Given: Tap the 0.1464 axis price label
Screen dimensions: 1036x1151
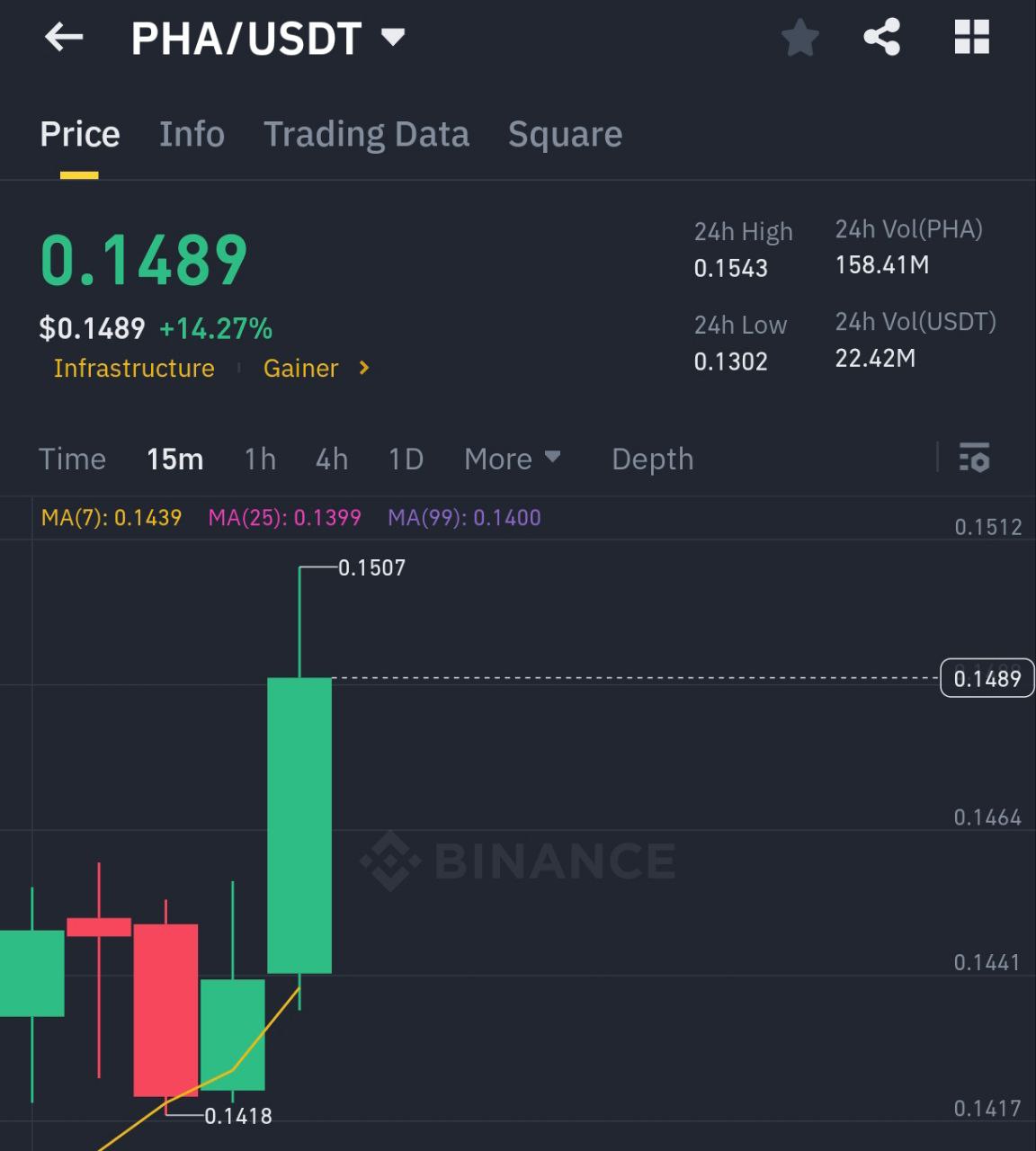Looking at the screenshot, I should pyautogui.click(x=987, y=817).
